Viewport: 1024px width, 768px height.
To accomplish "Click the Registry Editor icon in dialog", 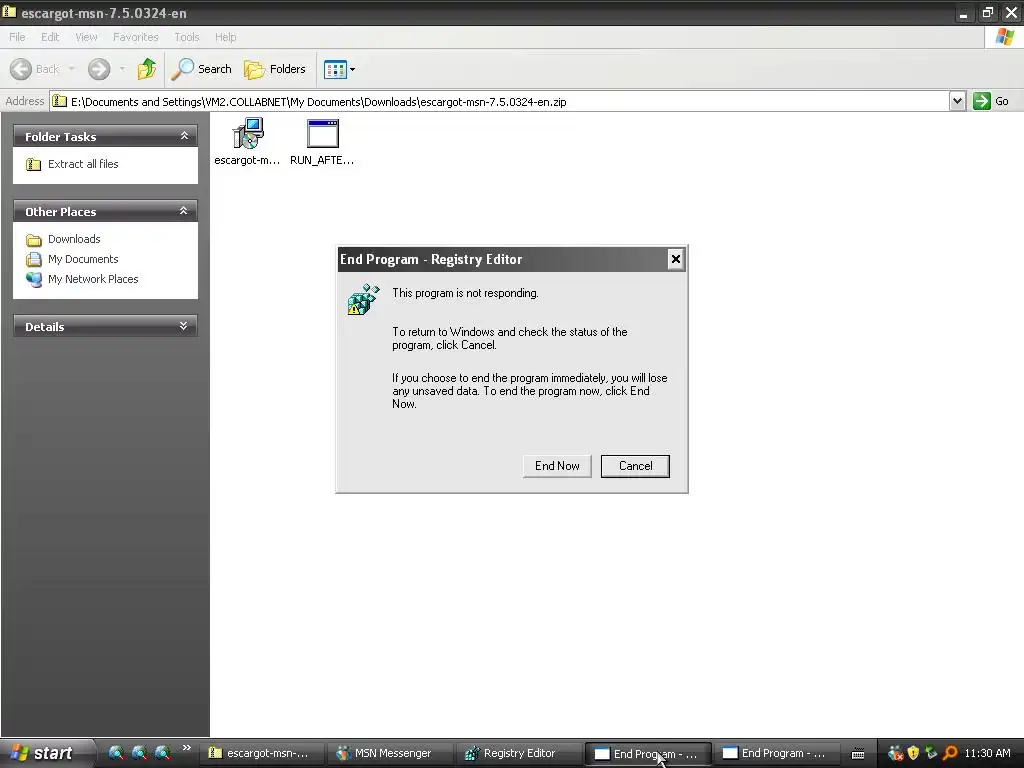I will (x=363, y=299).
